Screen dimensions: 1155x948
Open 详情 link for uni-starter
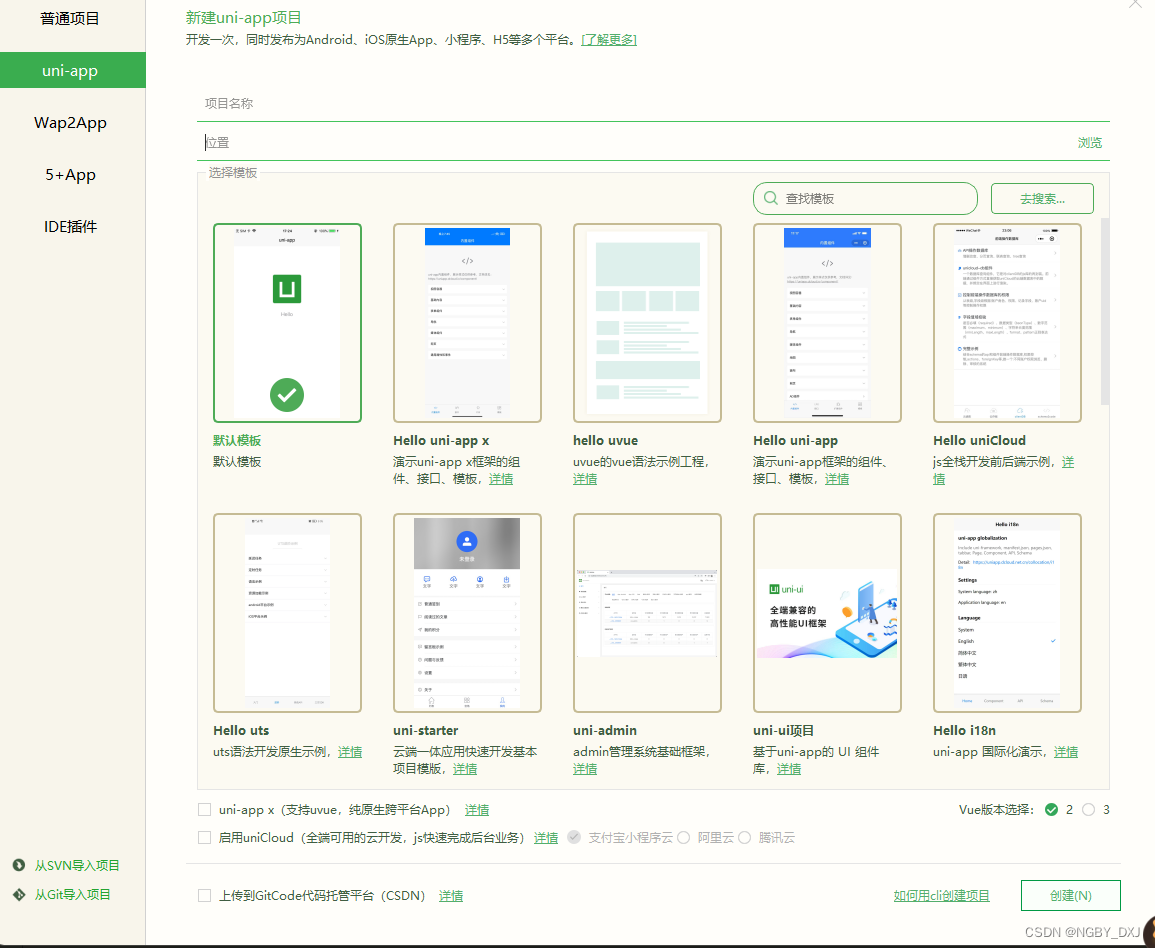pyautogui.click(x=465, y=768)
